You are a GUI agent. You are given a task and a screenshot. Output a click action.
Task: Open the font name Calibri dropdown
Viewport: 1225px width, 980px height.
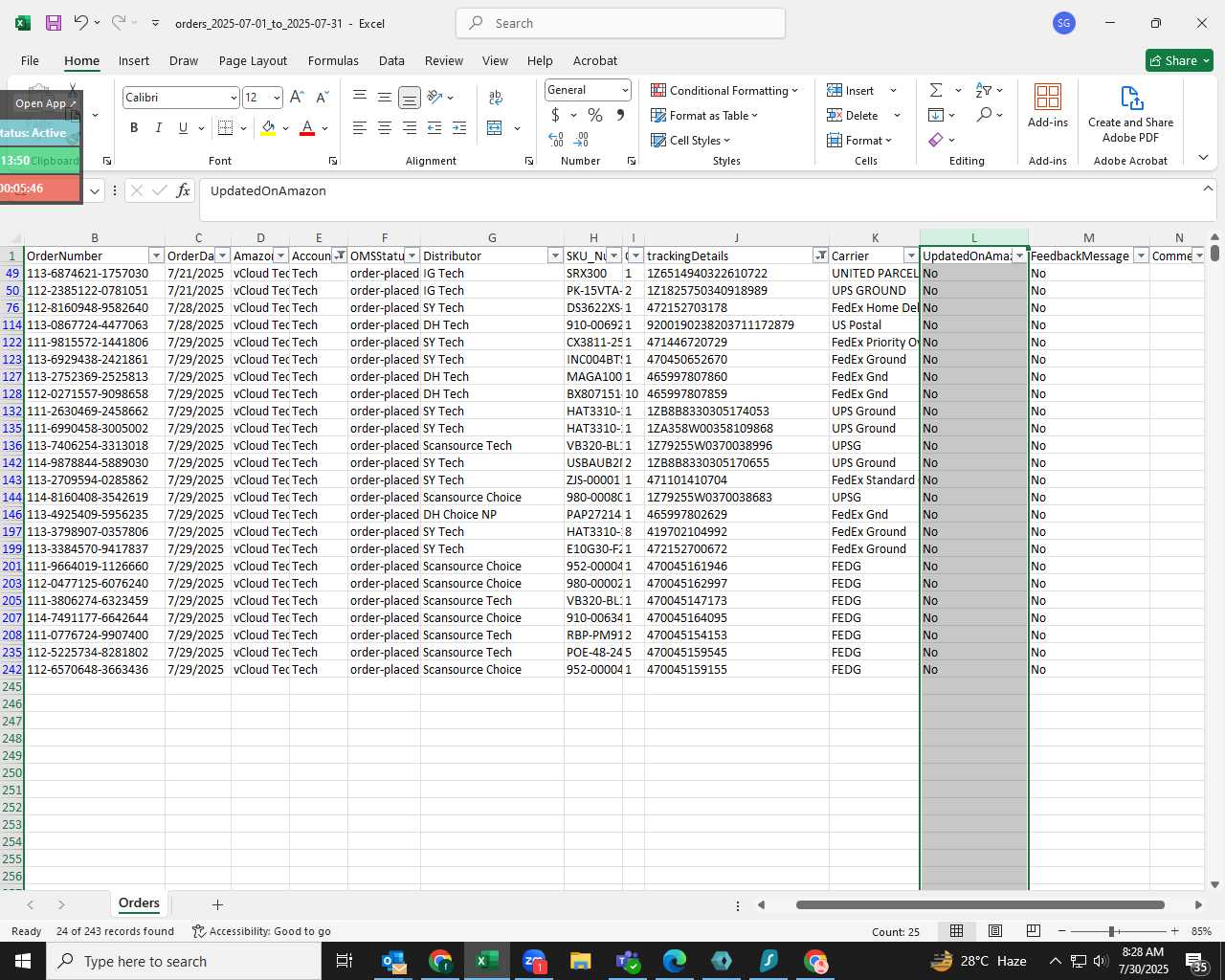pyautogui.click(x=234, y=98)
